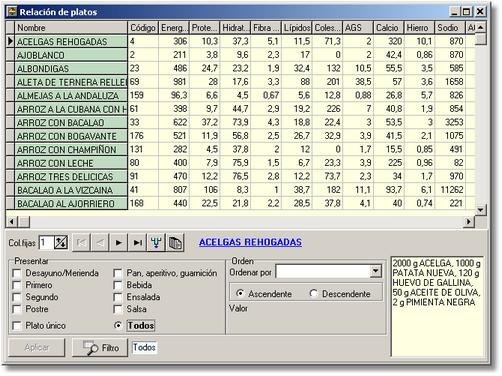The width and height of the screenshot is (502, 376).
Task: Click horizontal scrollbar left arrow
Action: tap(12, 221)
